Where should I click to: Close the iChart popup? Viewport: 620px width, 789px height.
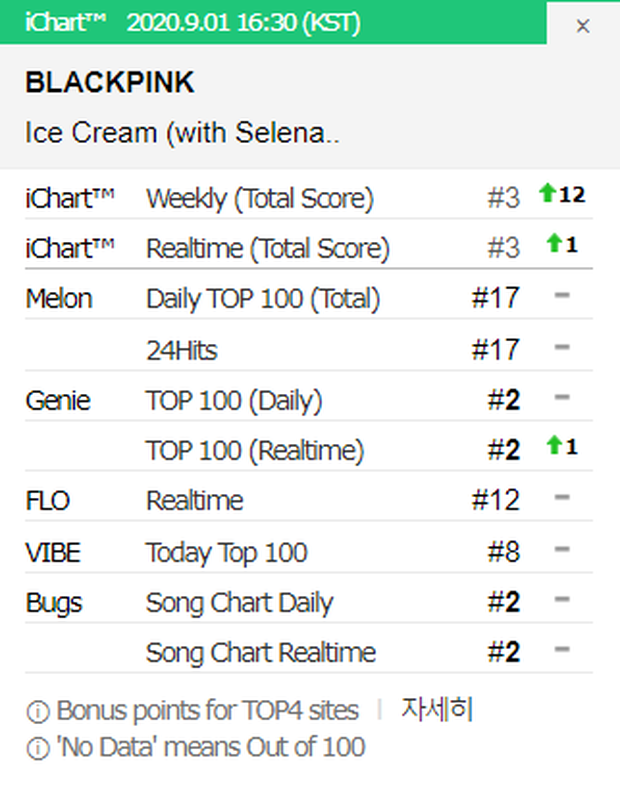(x=583, y=26)
